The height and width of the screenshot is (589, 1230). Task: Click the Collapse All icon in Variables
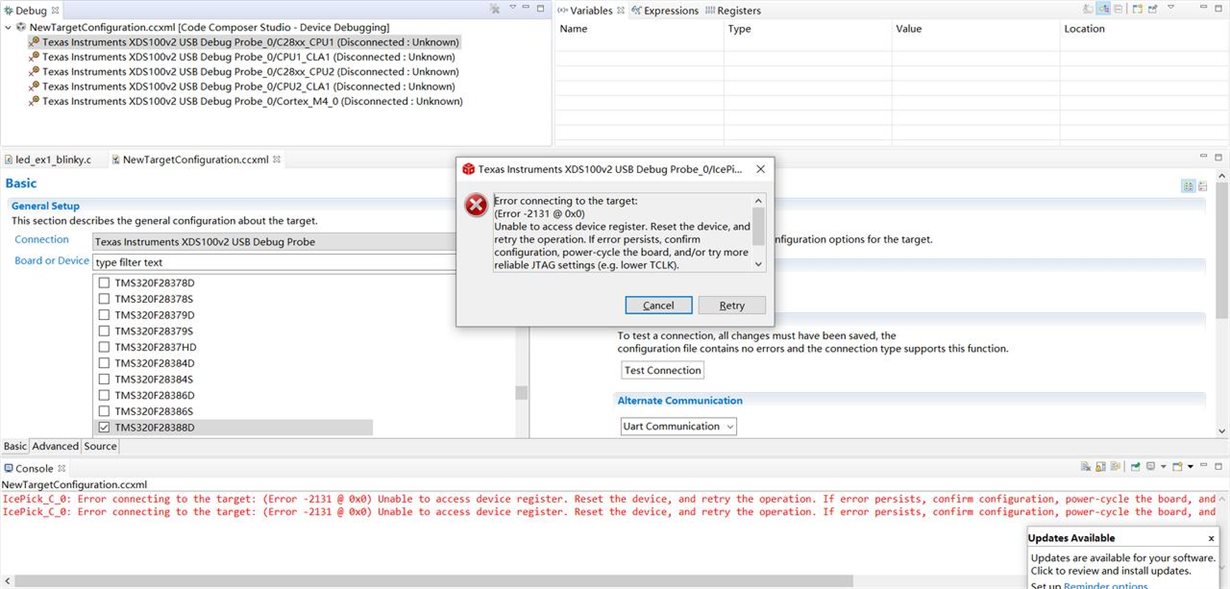click(1118, 8)
